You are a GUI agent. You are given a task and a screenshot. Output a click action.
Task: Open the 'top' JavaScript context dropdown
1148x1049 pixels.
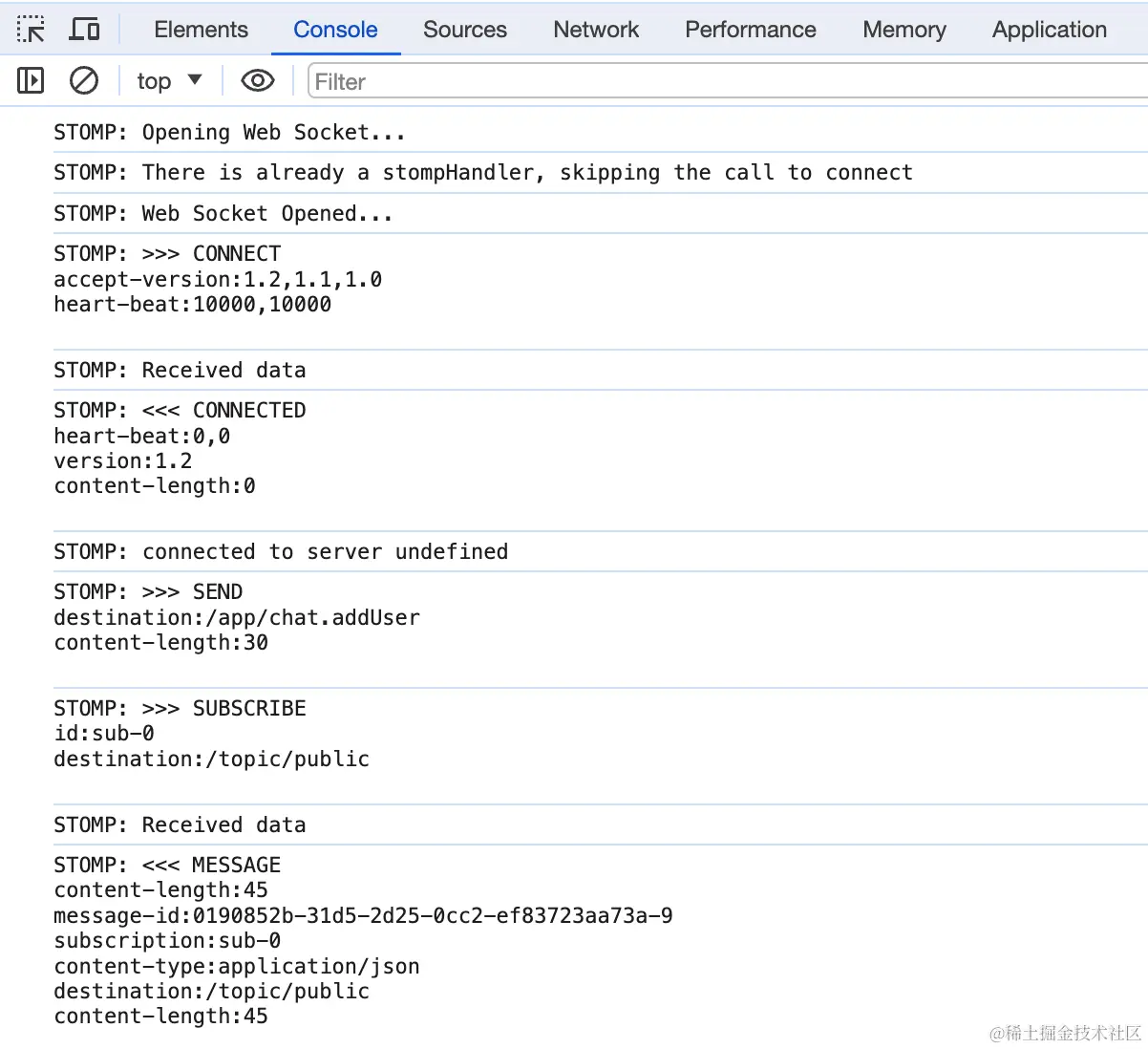(169, 81)
